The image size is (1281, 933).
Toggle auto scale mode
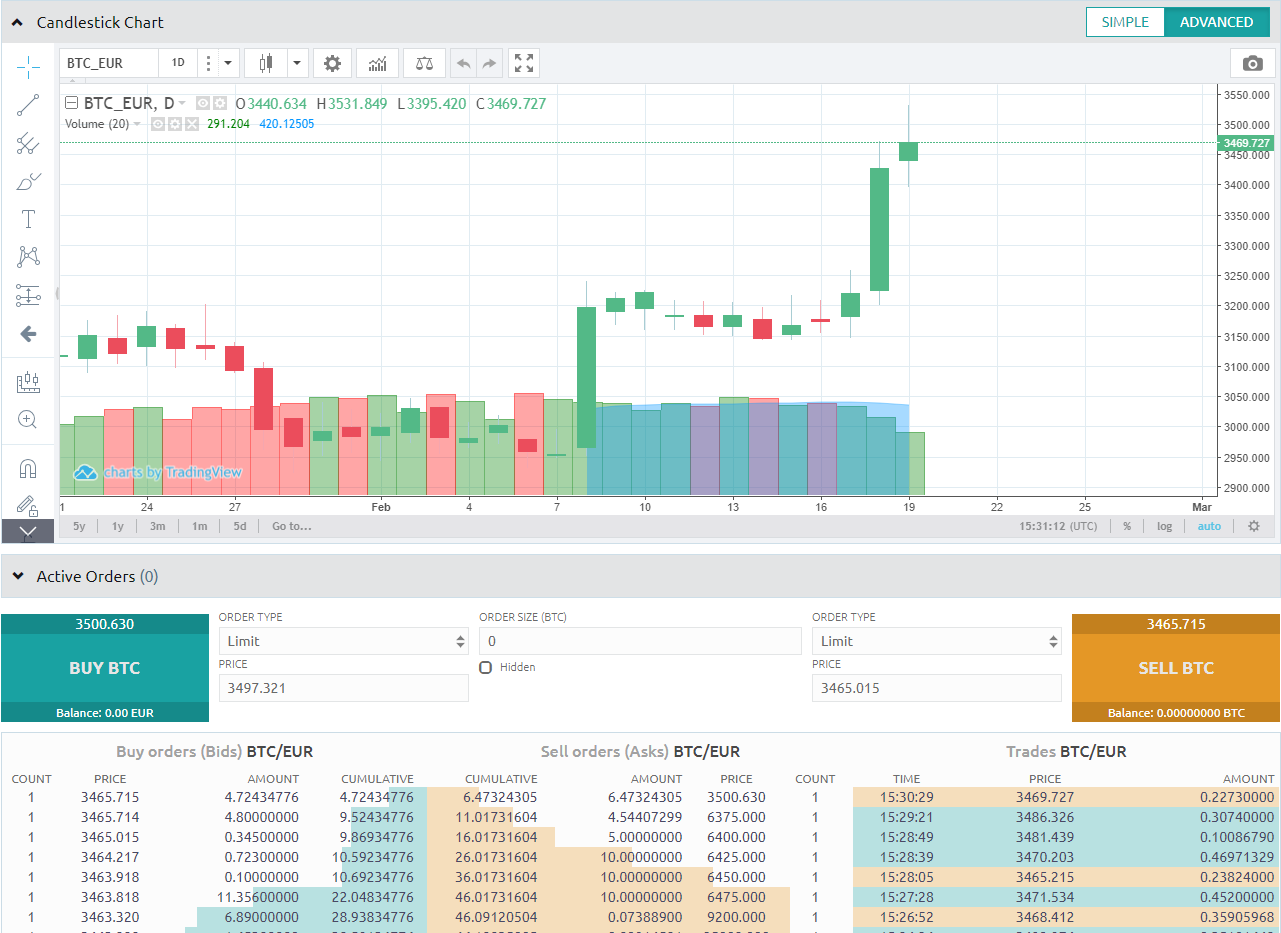(1209, 526)
